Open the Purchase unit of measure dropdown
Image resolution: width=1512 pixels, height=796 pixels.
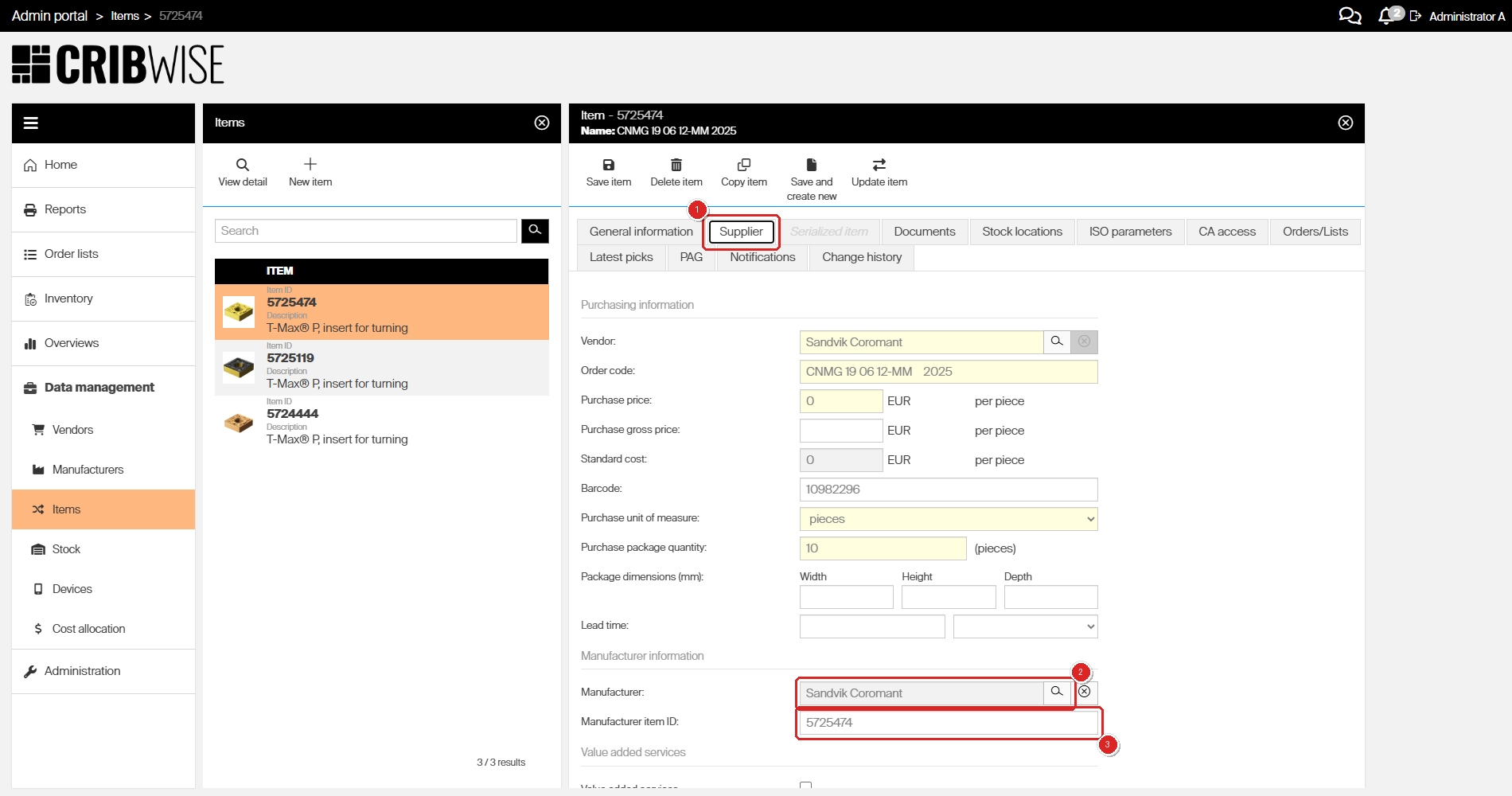tap(949, 519)
